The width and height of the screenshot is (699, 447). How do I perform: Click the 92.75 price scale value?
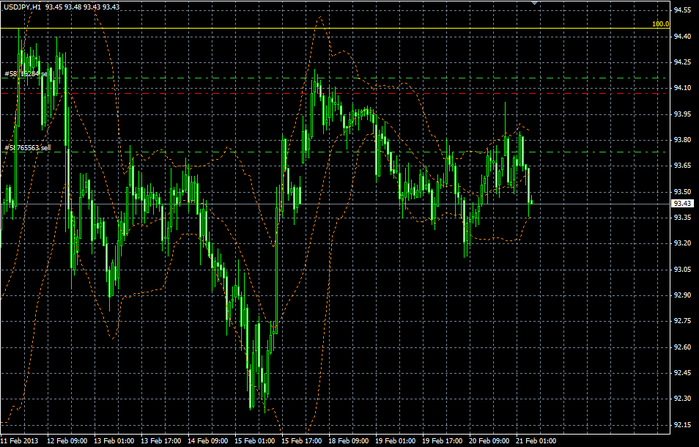(683, 321)
